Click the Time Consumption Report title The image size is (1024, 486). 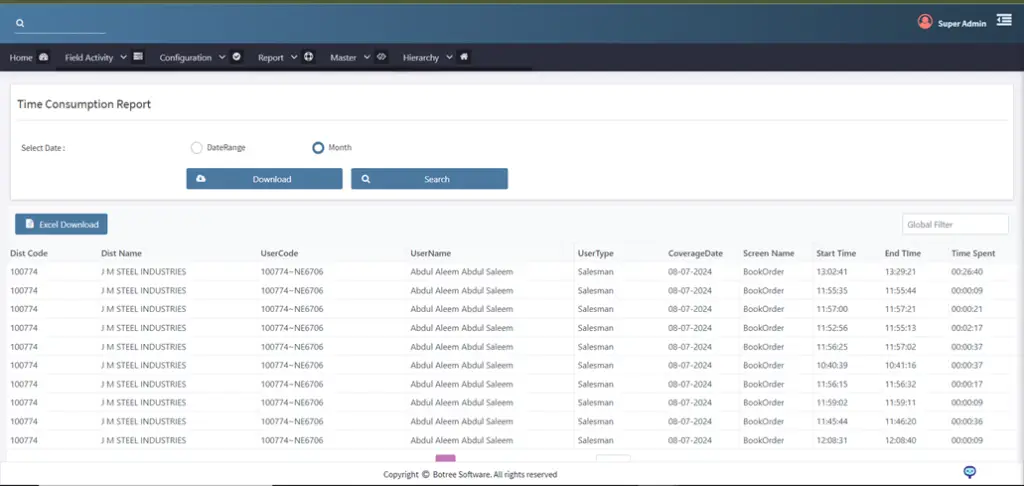(84, 104)
